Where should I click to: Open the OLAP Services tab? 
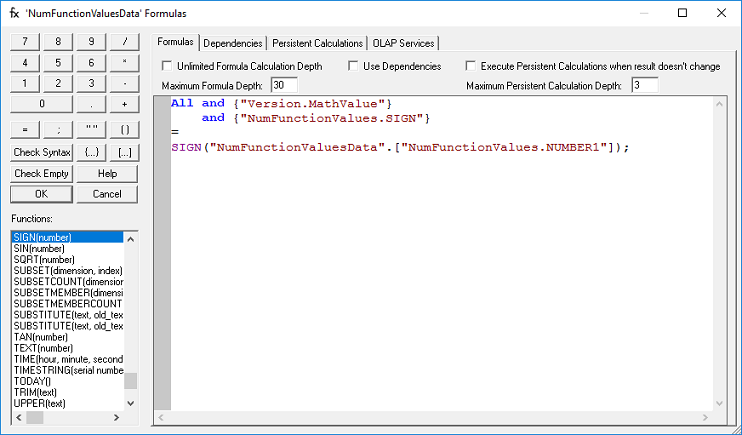point(404,43)
